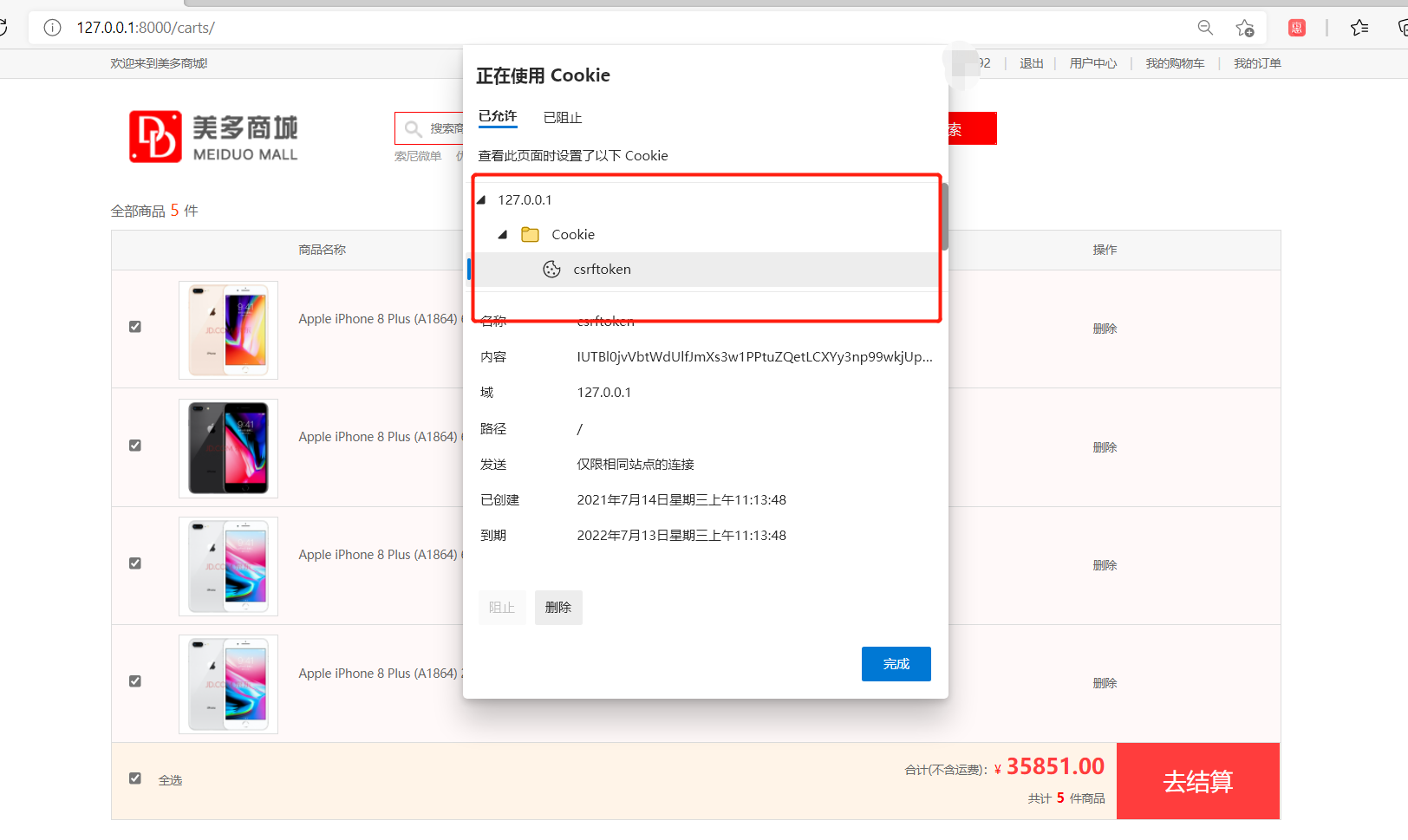Click the disabled 阻止 button

(x=502, y=608)
